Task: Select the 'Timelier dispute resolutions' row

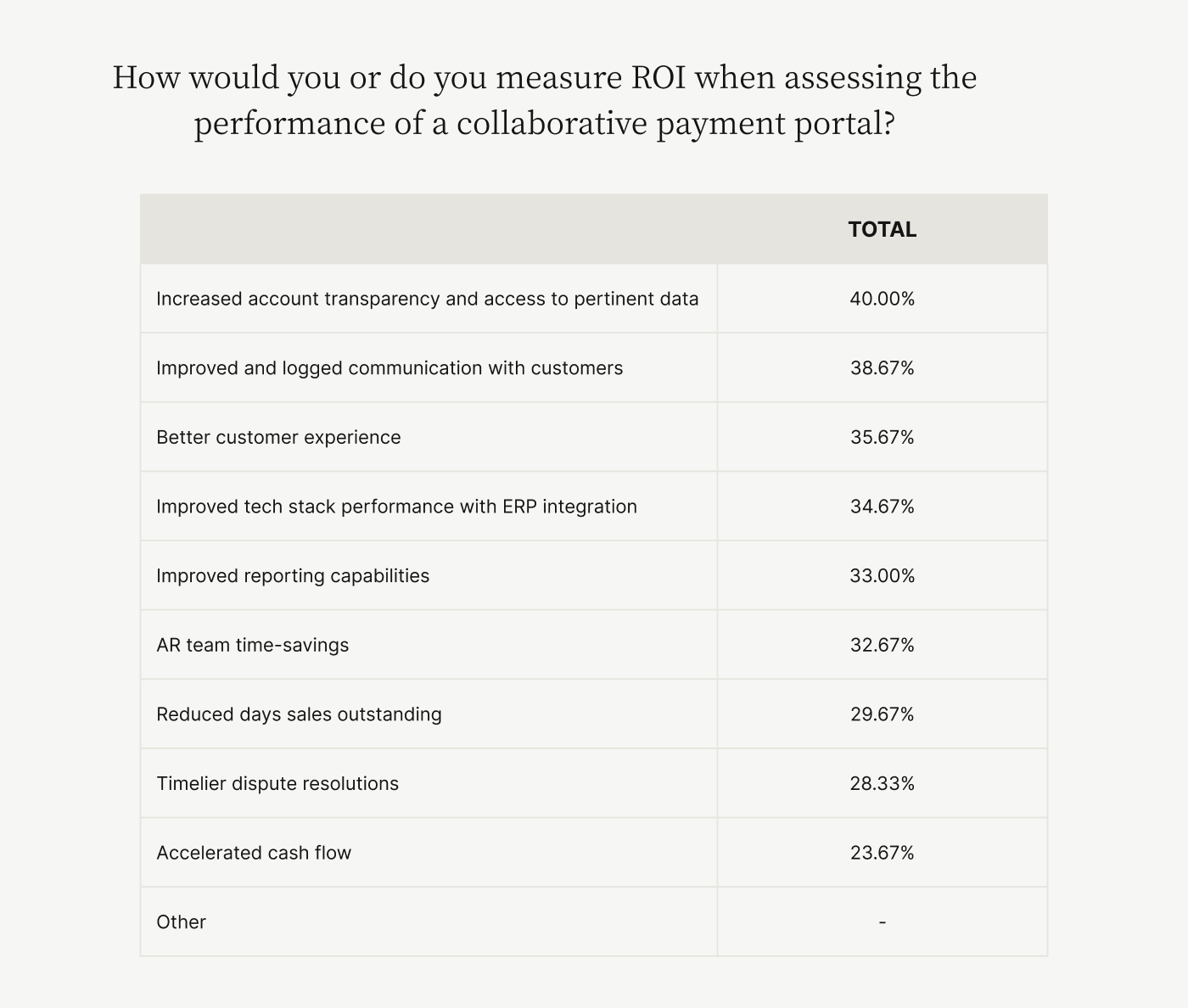Action: point(593,783)
